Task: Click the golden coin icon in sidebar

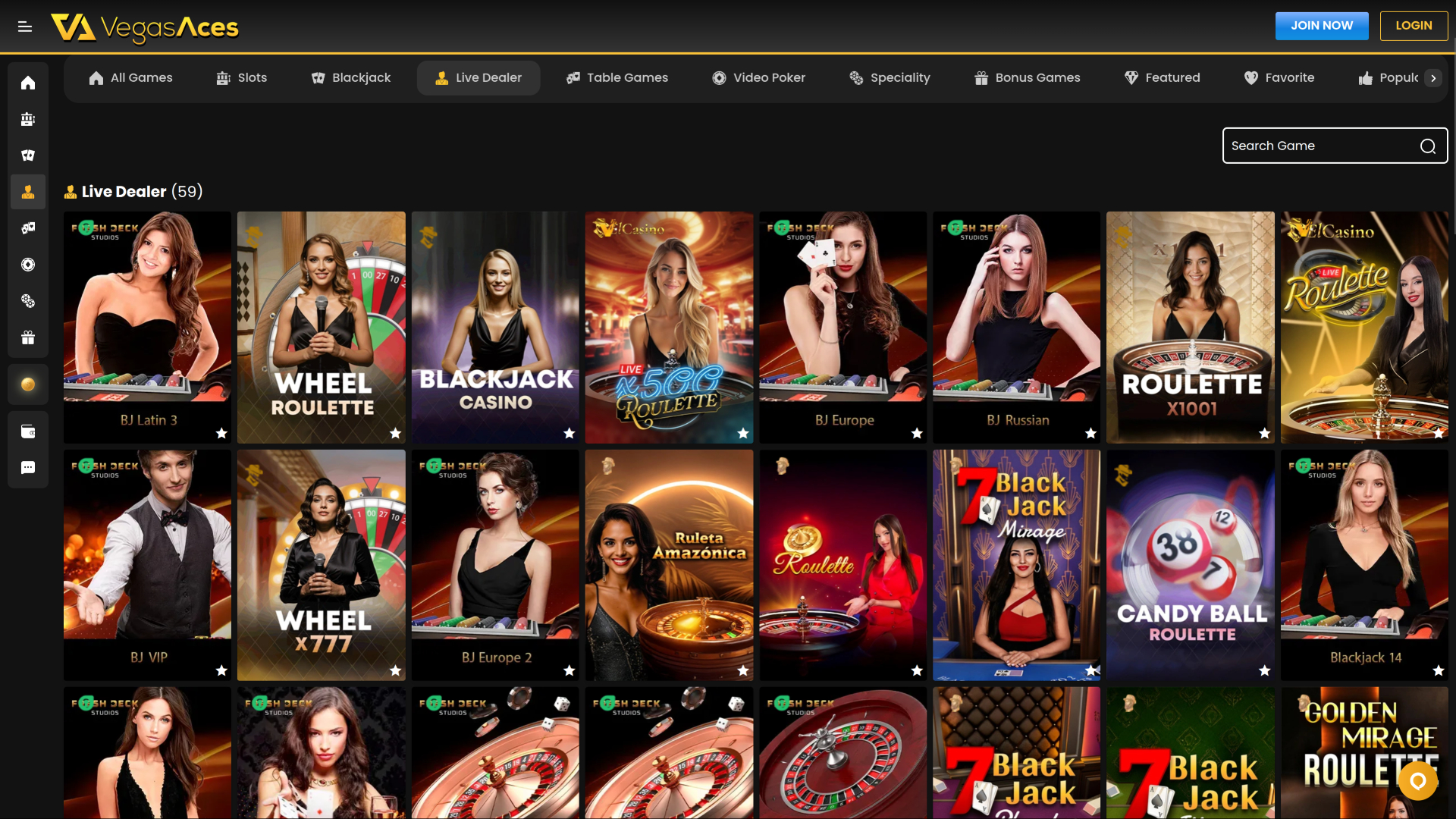Action: 28,384
